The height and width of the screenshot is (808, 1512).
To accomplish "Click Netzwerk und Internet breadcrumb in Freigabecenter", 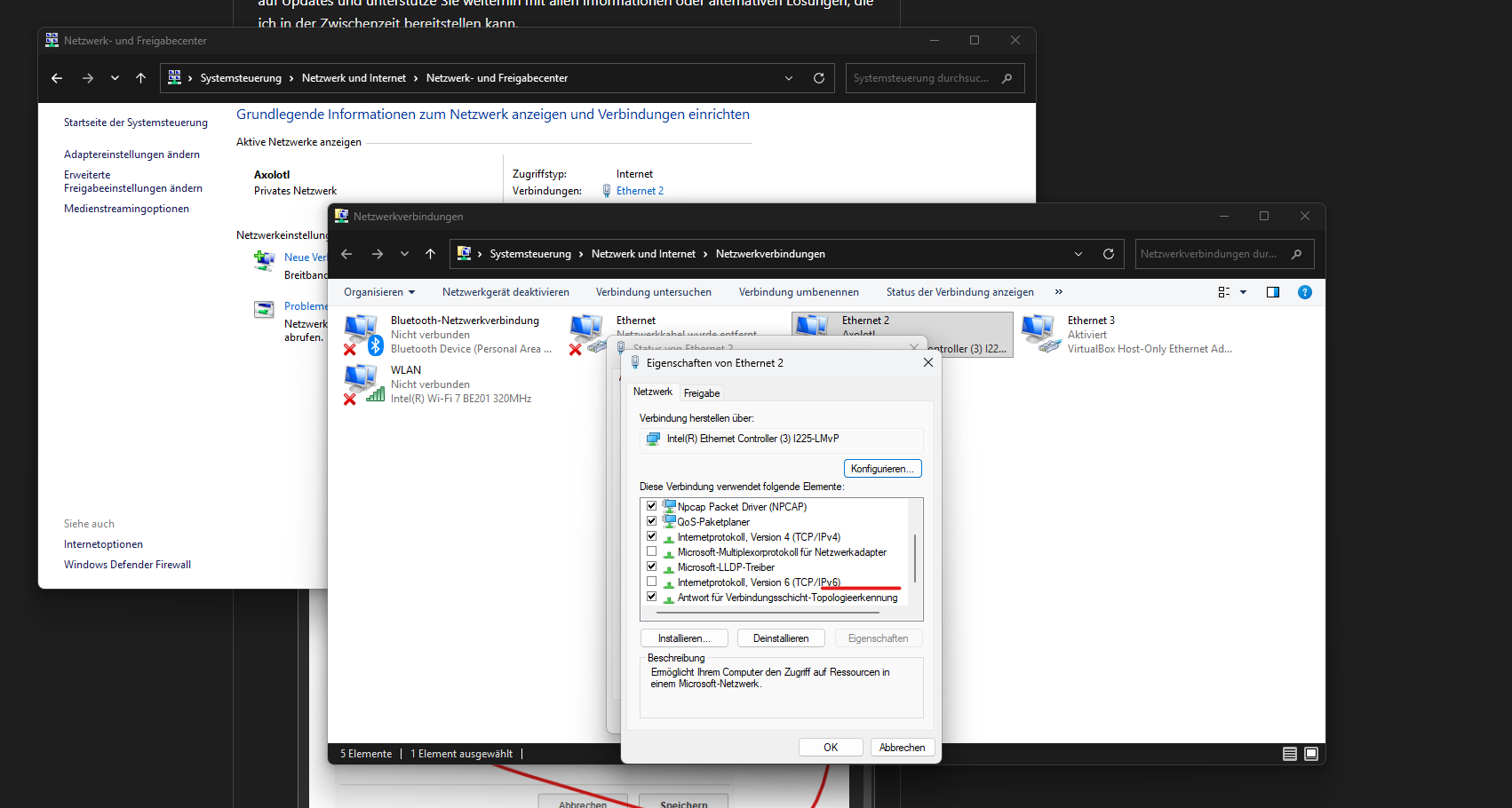I will click(x=354, y=78).
